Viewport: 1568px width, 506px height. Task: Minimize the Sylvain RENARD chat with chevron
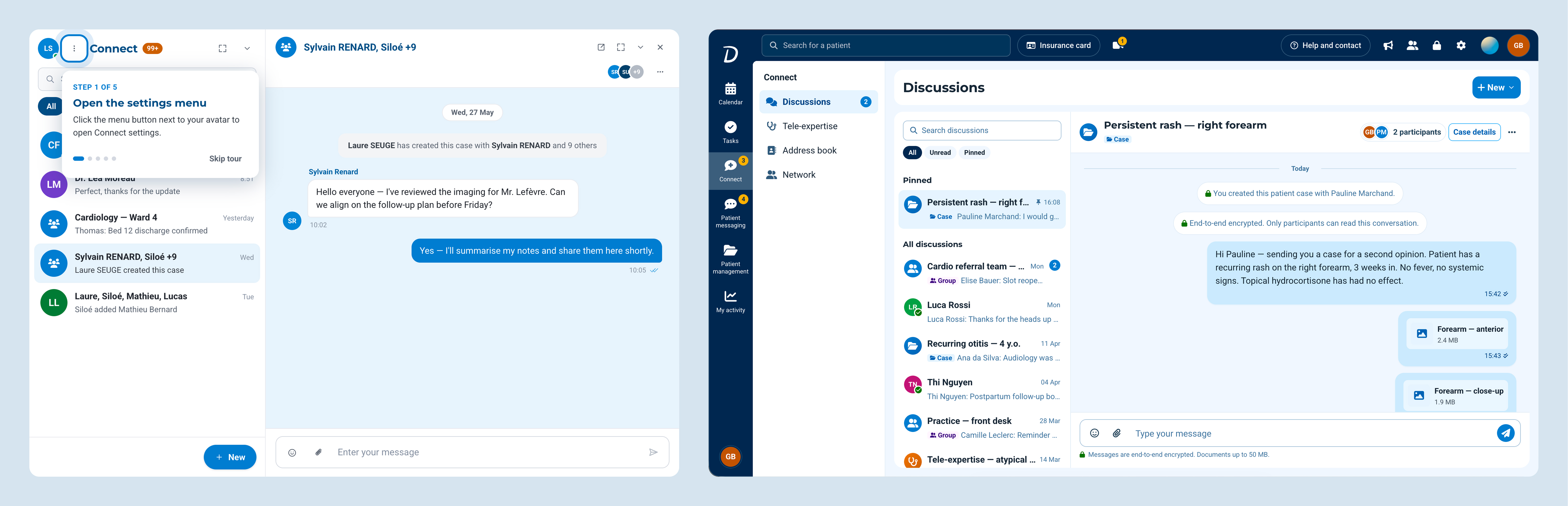tap(640, 47)
